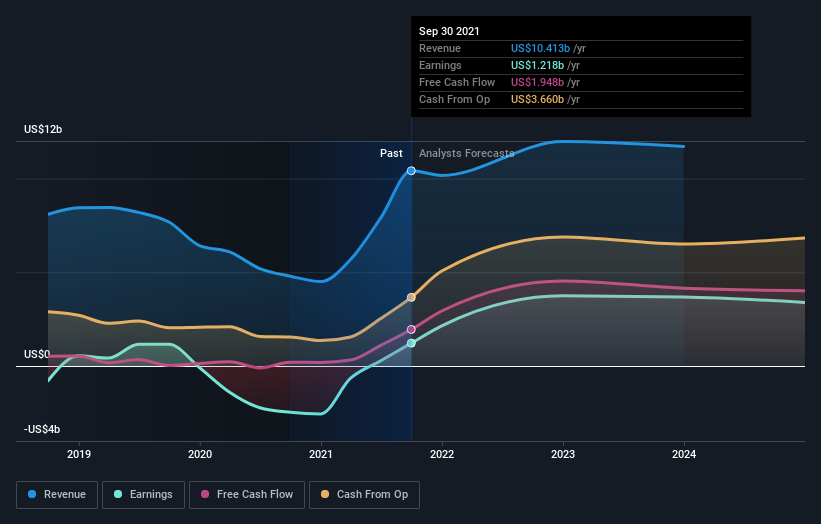The width and height of the screenshot is (821, 524).
Task: Toggle the Earnings legend button
Action: point(143,495)
